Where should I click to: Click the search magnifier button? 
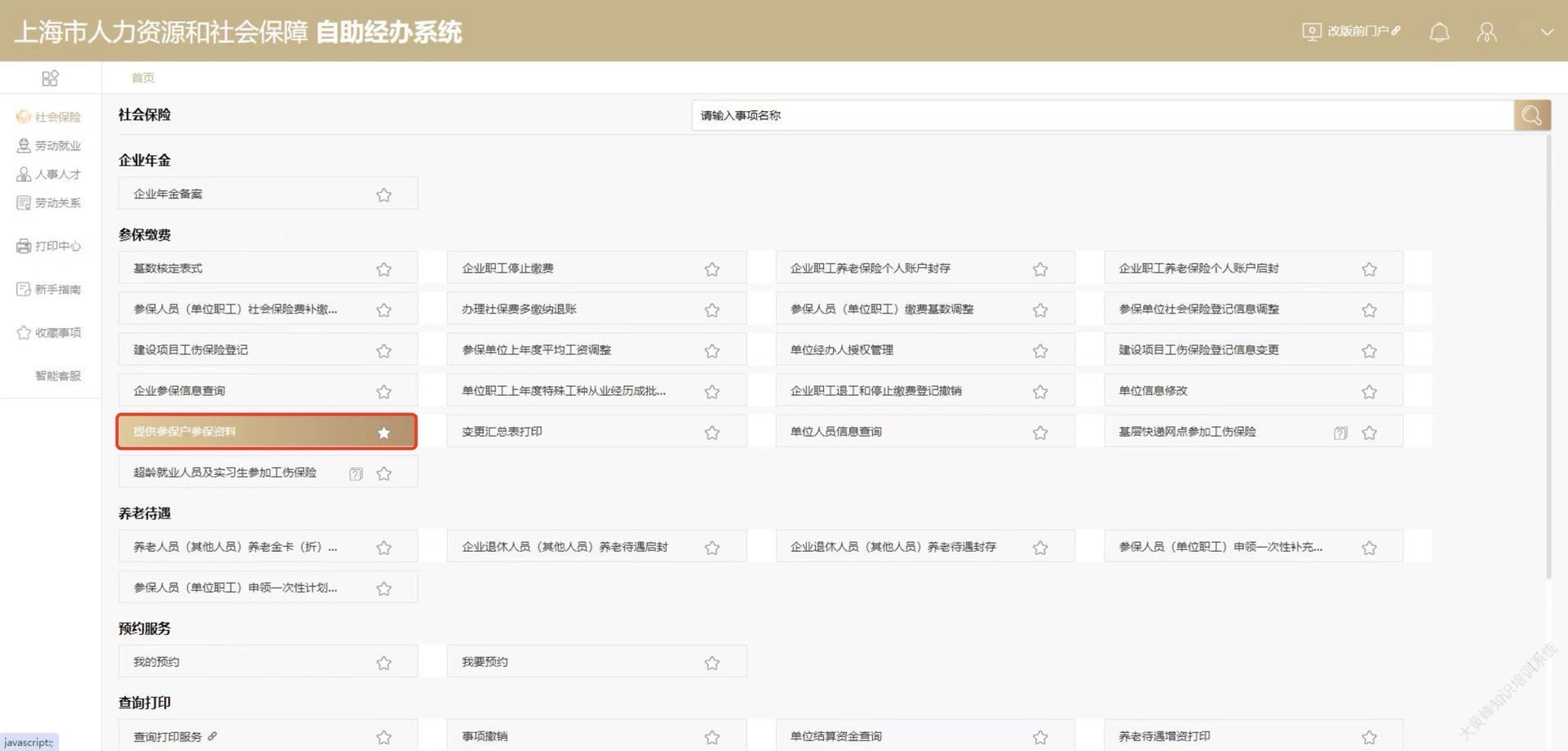click(x=1531, y=115)
